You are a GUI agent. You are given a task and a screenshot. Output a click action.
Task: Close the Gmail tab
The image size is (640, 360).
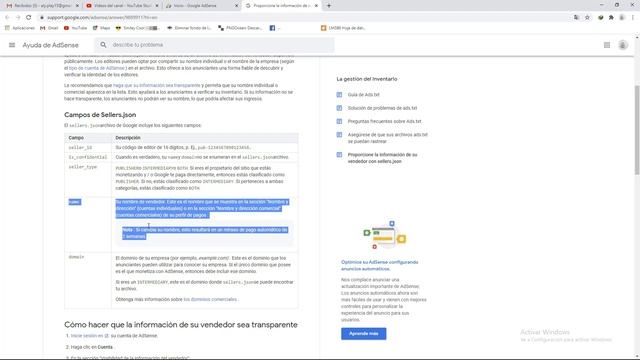point(77,6)
